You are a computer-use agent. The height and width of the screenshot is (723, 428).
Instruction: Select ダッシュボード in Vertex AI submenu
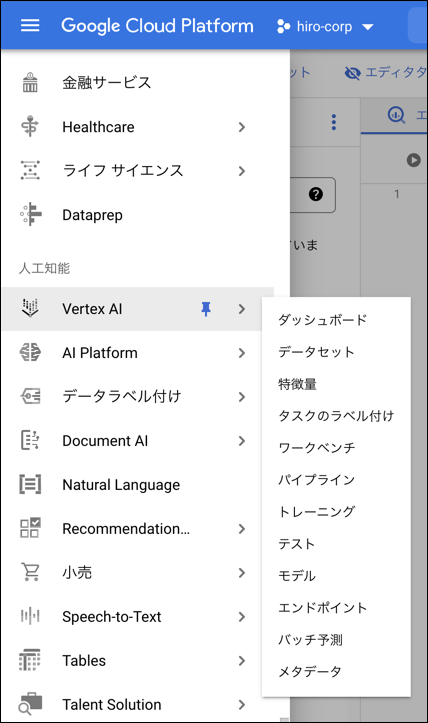coord(322,320)
